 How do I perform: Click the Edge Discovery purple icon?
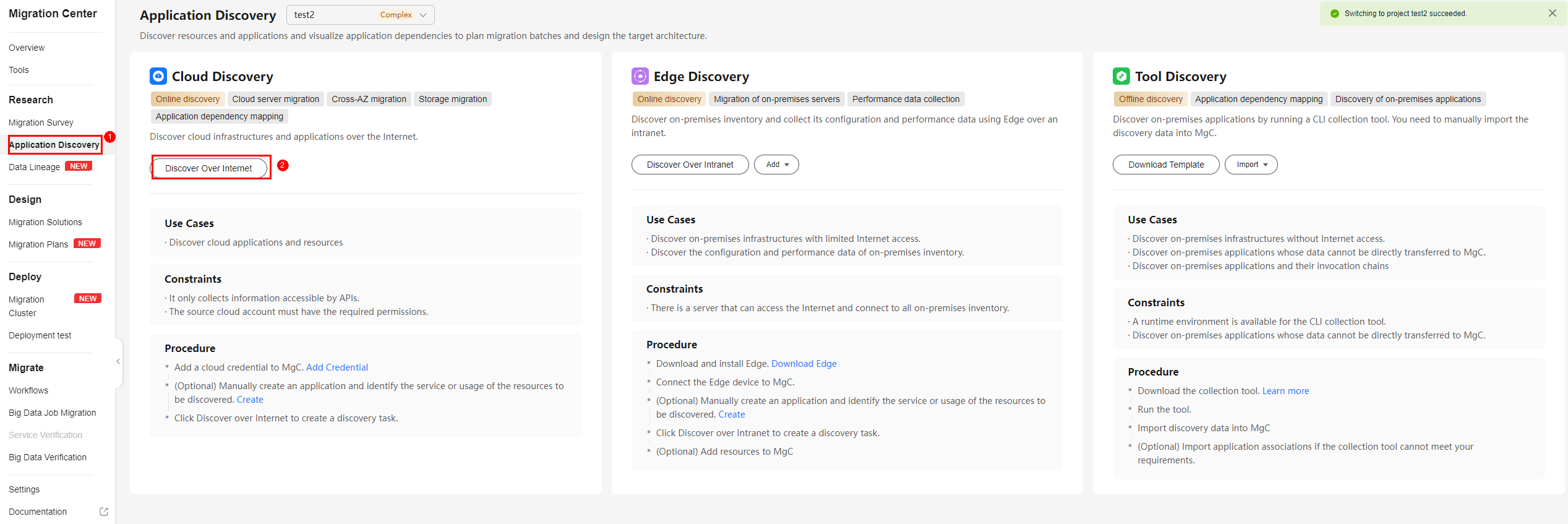pos(640,76)
